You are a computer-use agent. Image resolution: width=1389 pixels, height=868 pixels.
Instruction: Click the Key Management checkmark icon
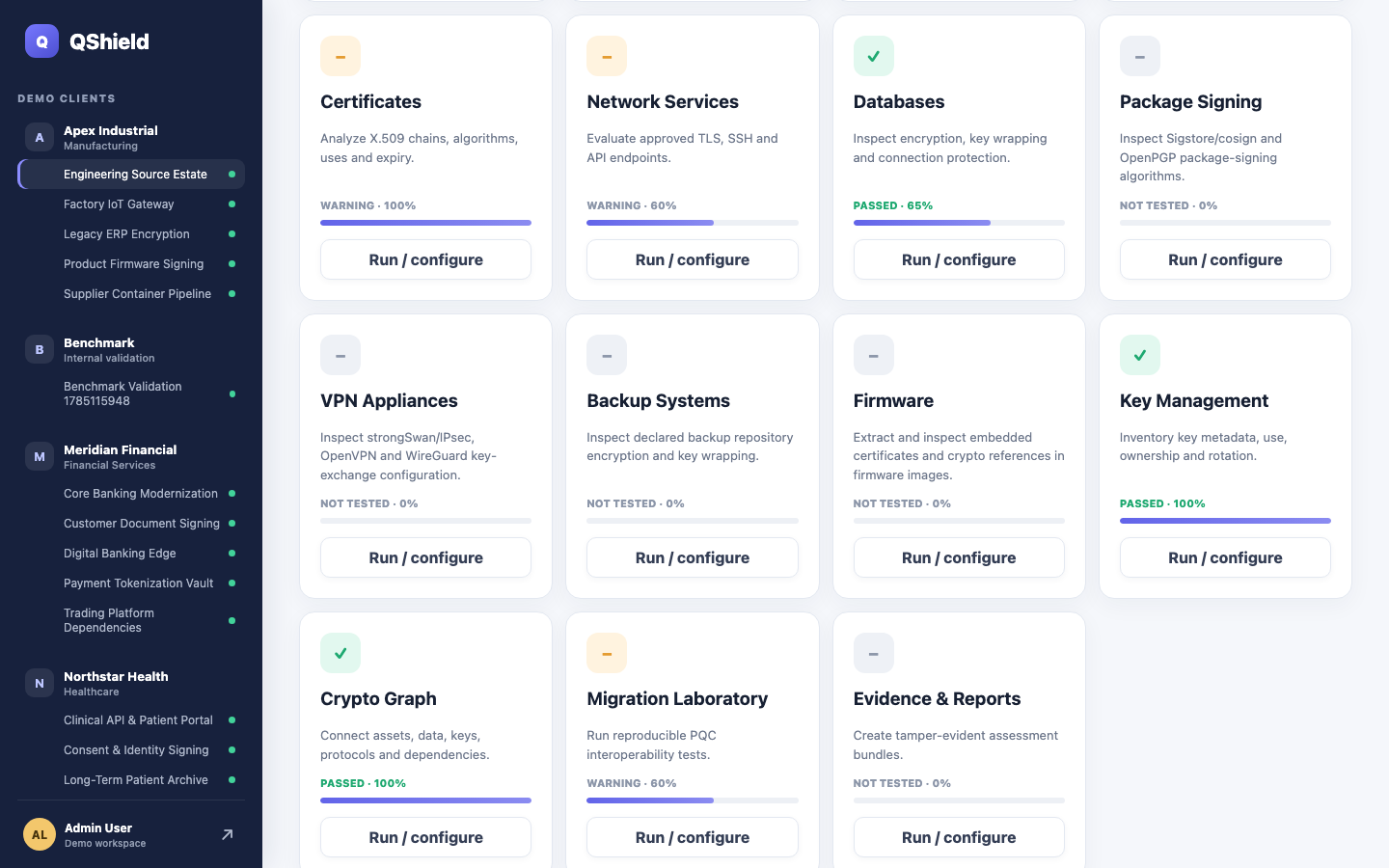pyautogui.click(x=1140, y=355)
